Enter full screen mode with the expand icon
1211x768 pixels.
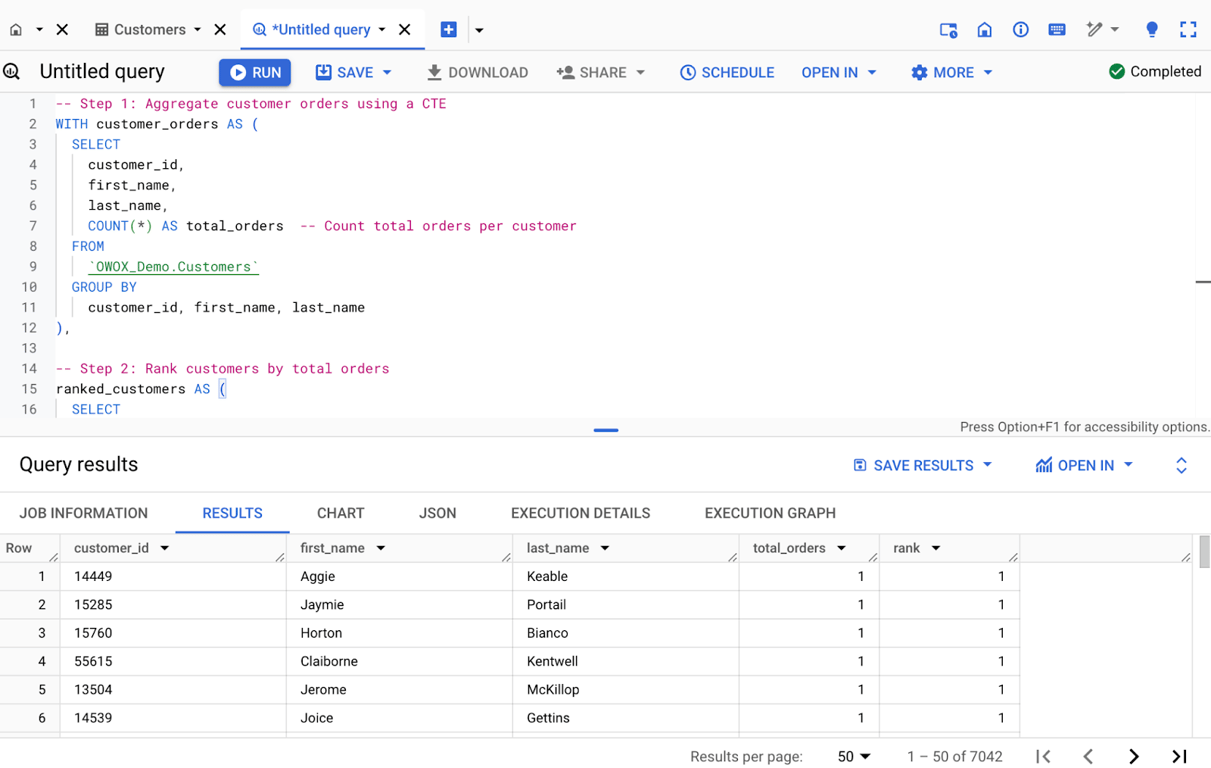(x=1188, y=30)
